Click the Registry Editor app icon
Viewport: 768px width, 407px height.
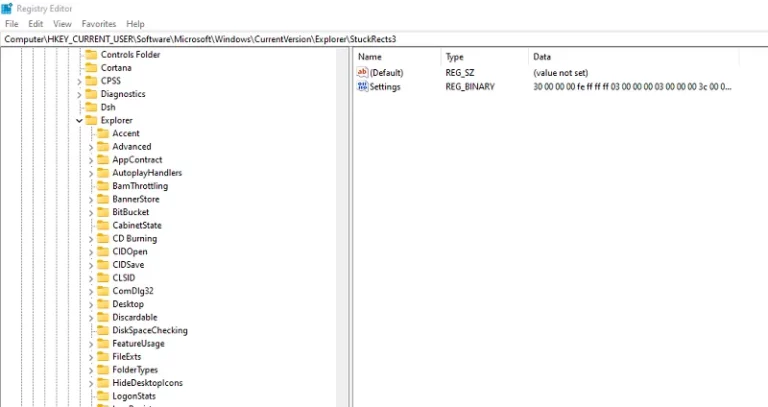click(x=7, y=8)
